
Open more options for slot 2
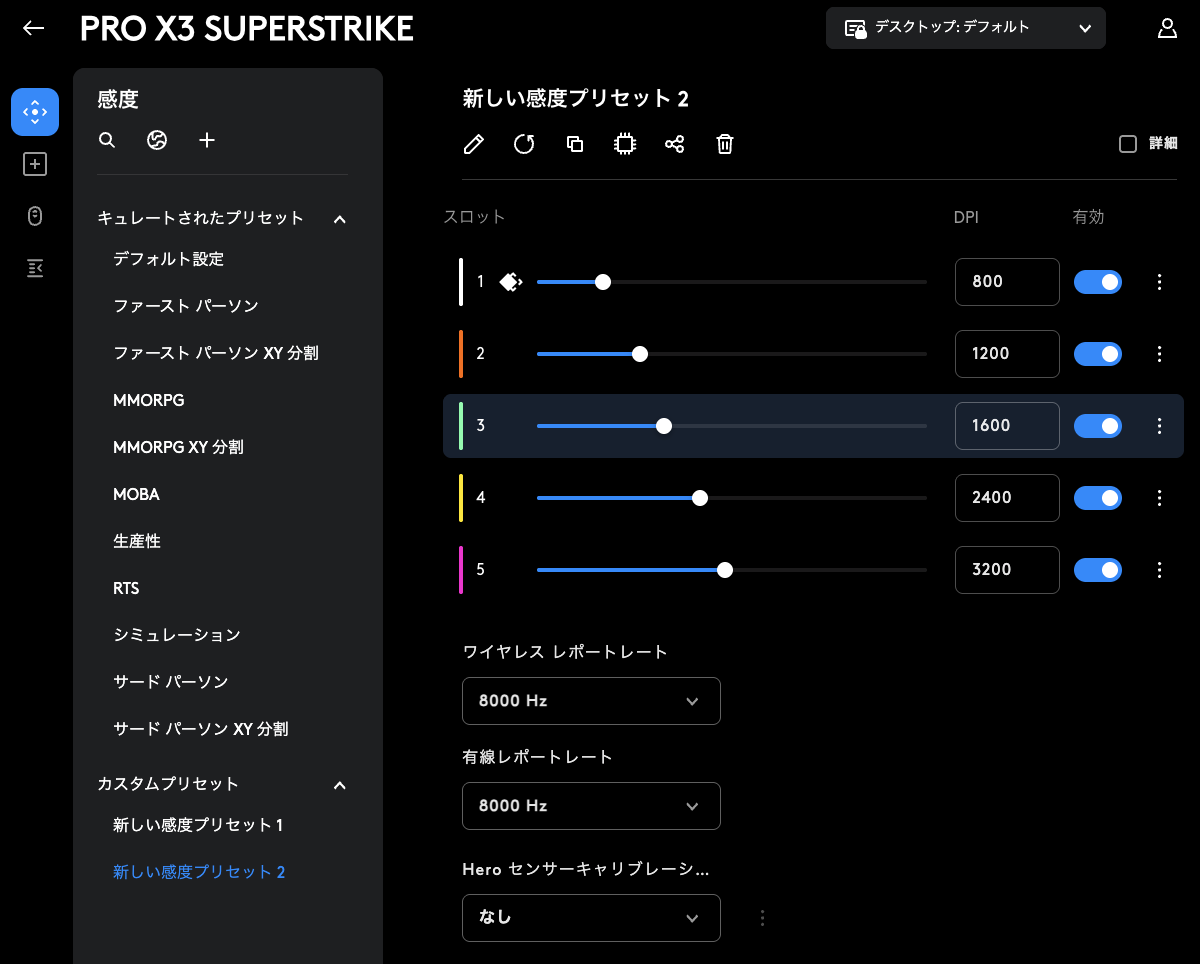tap(1160, 354)
